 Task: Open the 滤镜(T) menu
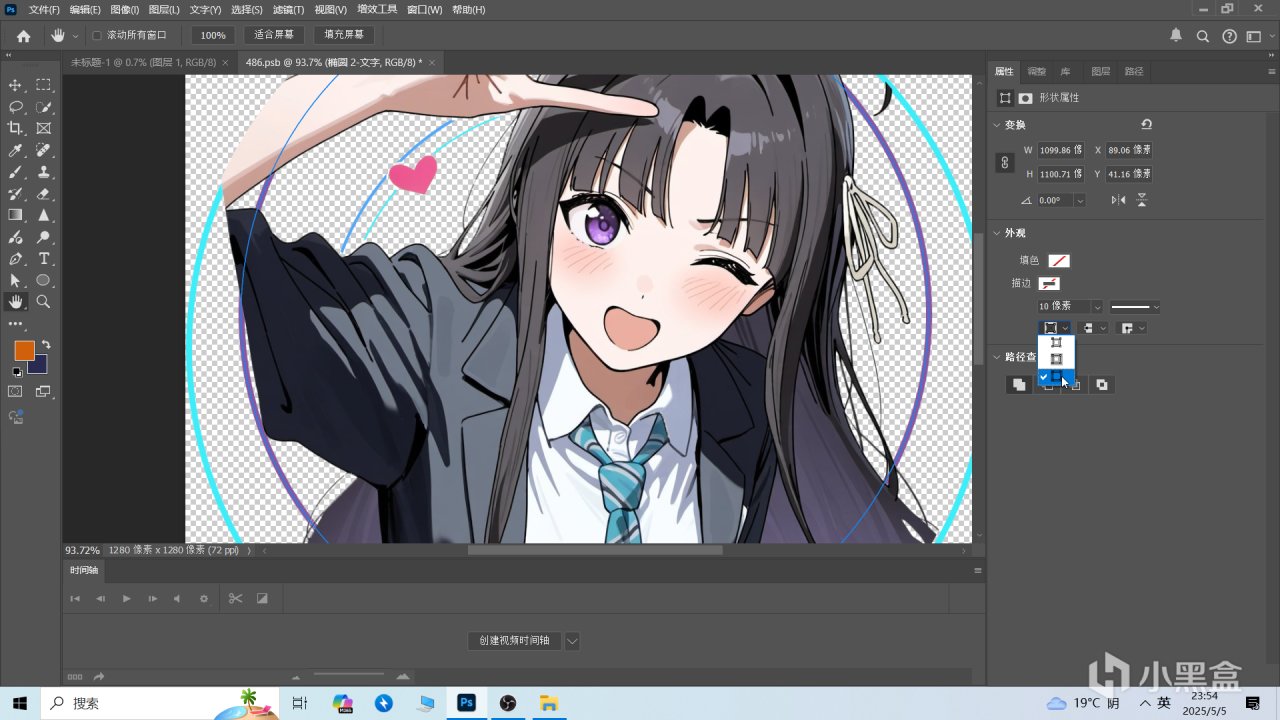tap(289, 9)
